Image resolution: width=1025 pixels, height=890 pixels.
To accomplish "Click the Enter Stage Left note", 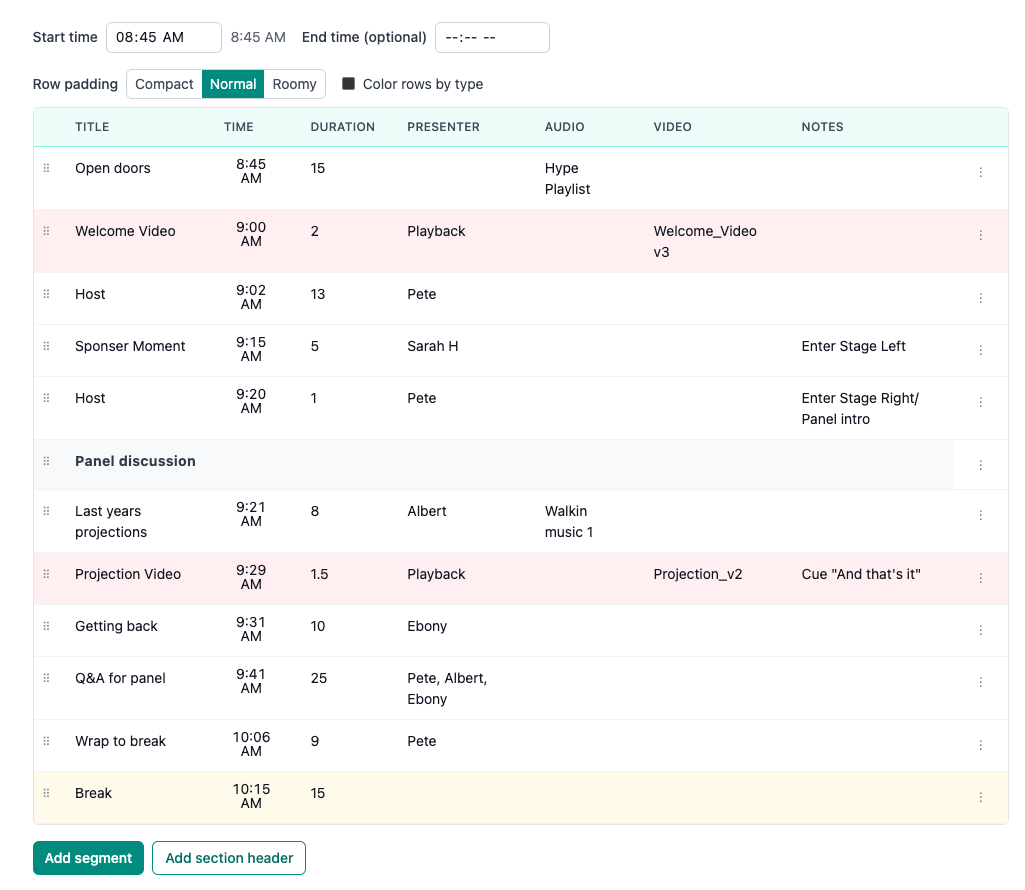I will 853,346.
